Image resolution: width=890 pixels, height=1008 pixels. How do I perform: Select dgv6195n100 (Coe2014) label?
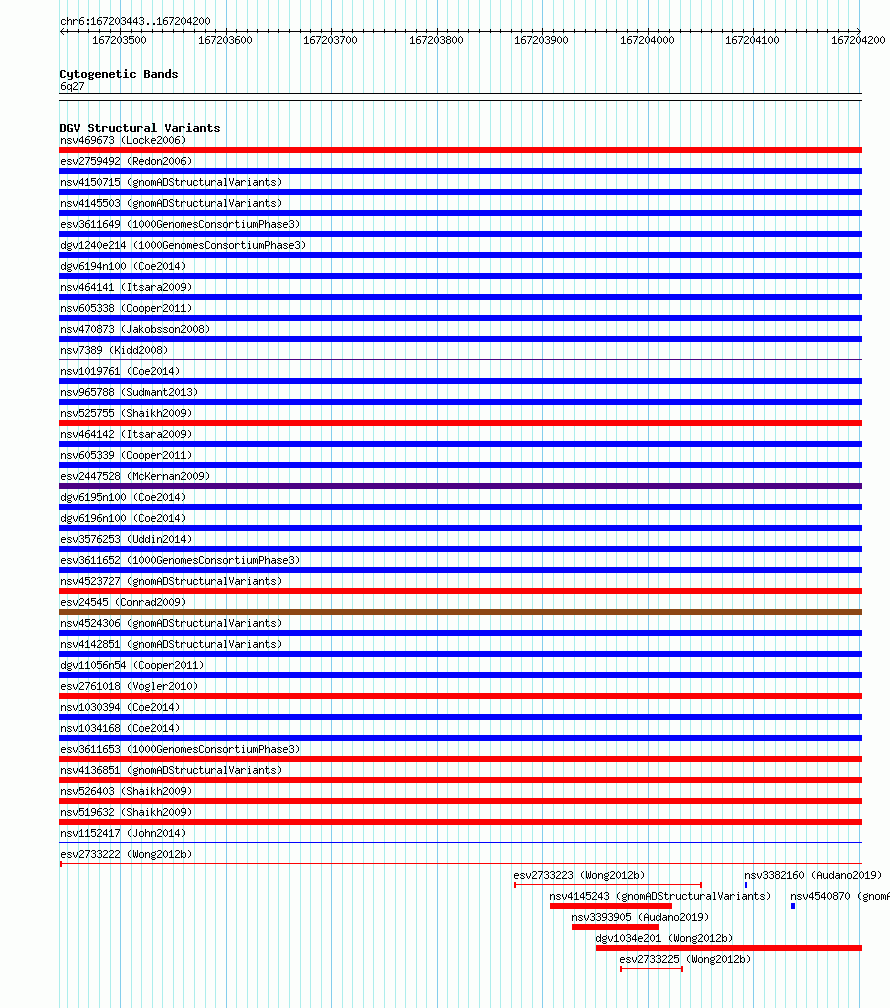tap(123, 498)
